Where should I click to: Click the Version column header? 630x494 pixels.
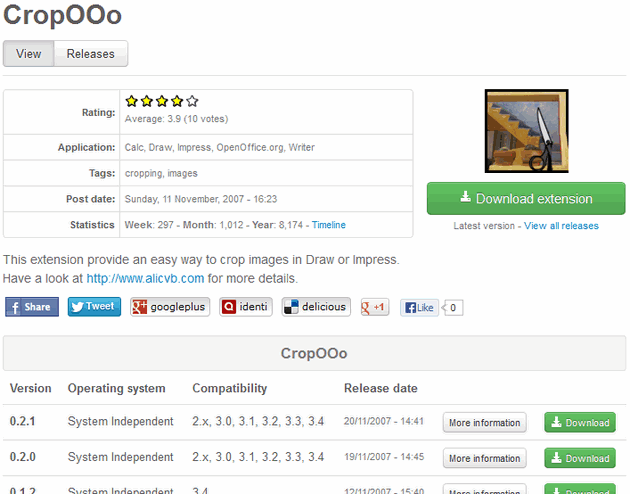coord(31,388)
